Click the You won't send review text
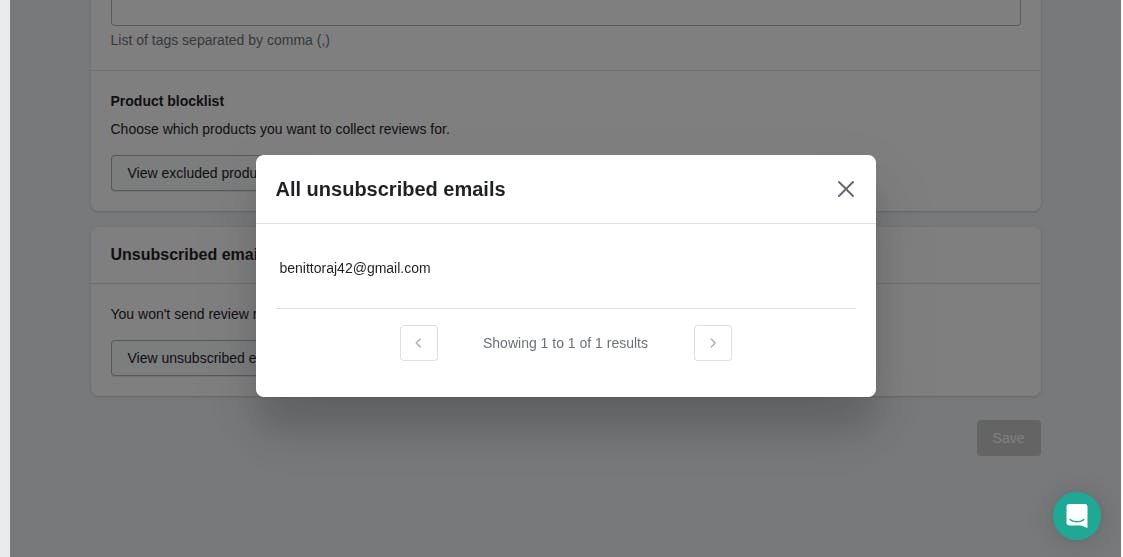 (x=180, y=314)
